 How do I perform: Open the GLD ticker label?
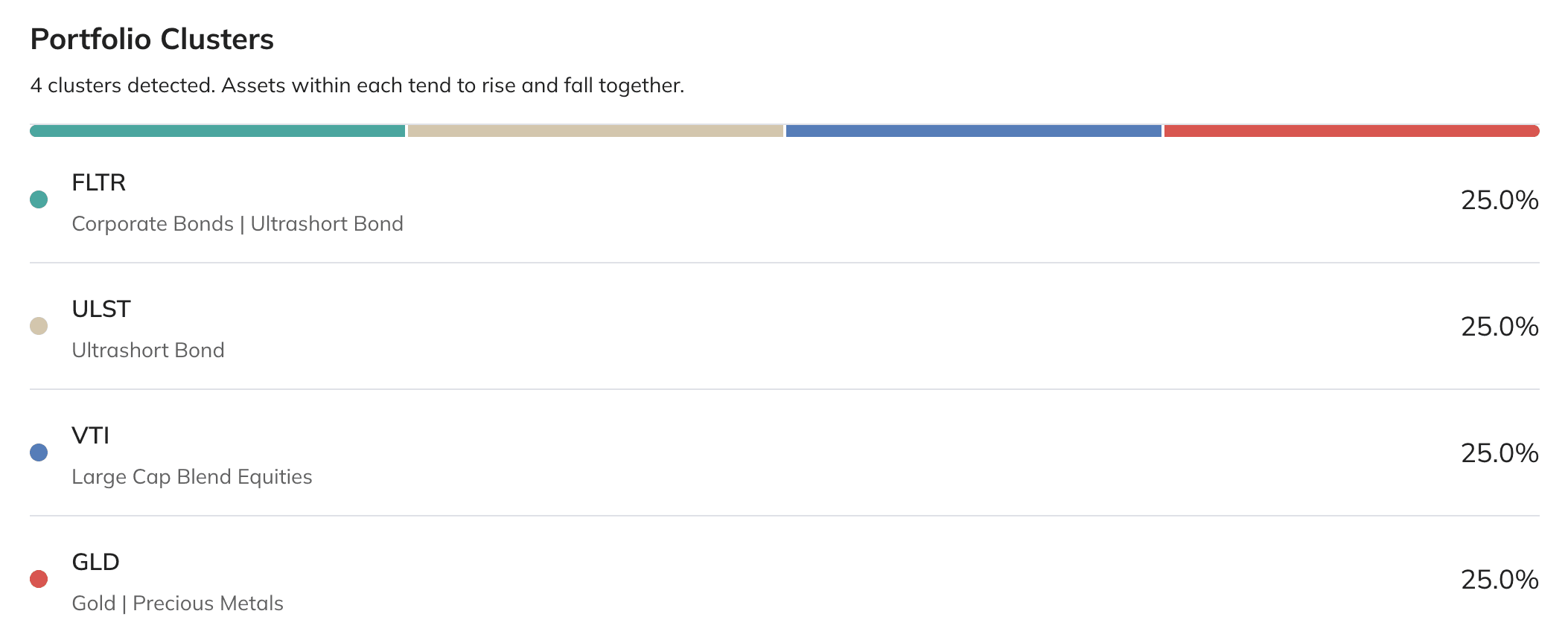pyautogui.click(x=96, y=562)
